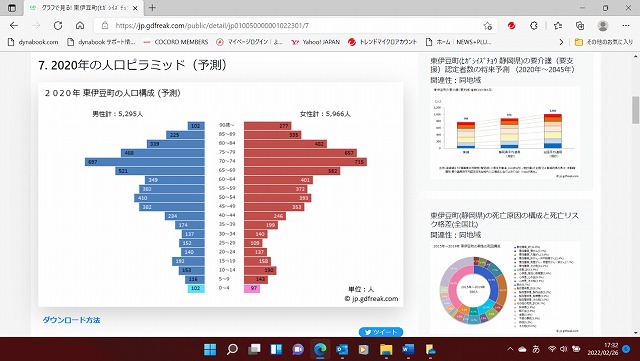Show hidden system tray icons chevron
This screenshot has height=361, width=640.
[510, 349]
